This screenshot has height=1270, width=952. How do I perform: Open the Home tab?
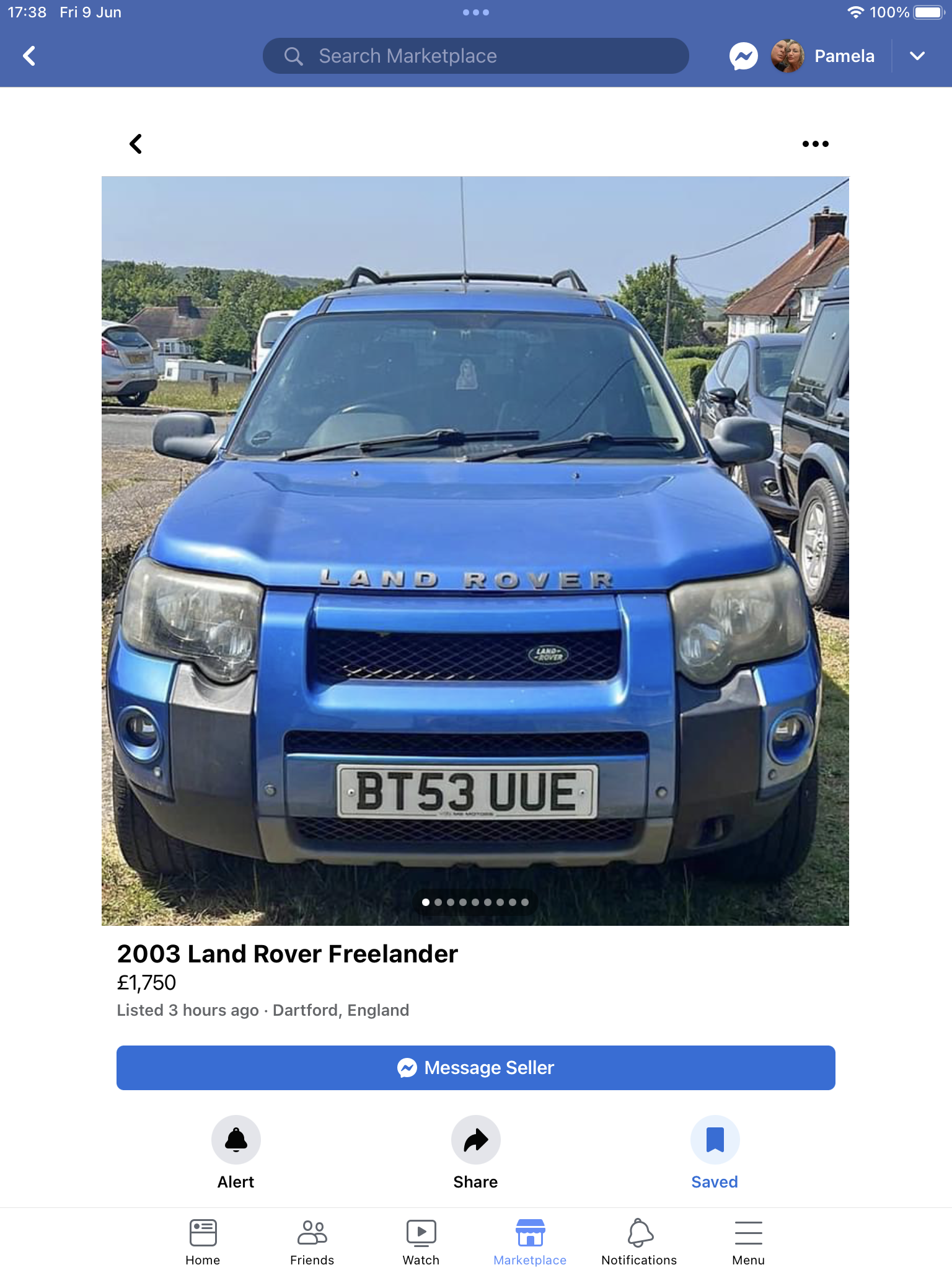tap(203, 1242)
